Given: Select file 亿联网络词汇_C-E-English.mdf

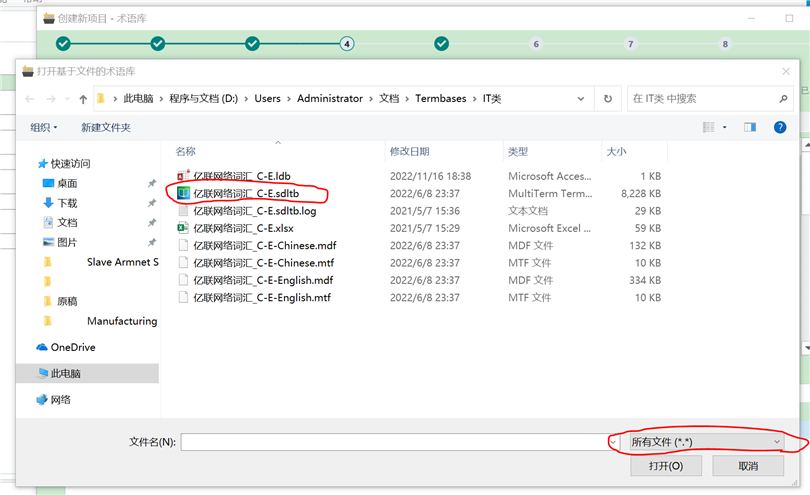Looking at the screenshot, I should point(263,280).
